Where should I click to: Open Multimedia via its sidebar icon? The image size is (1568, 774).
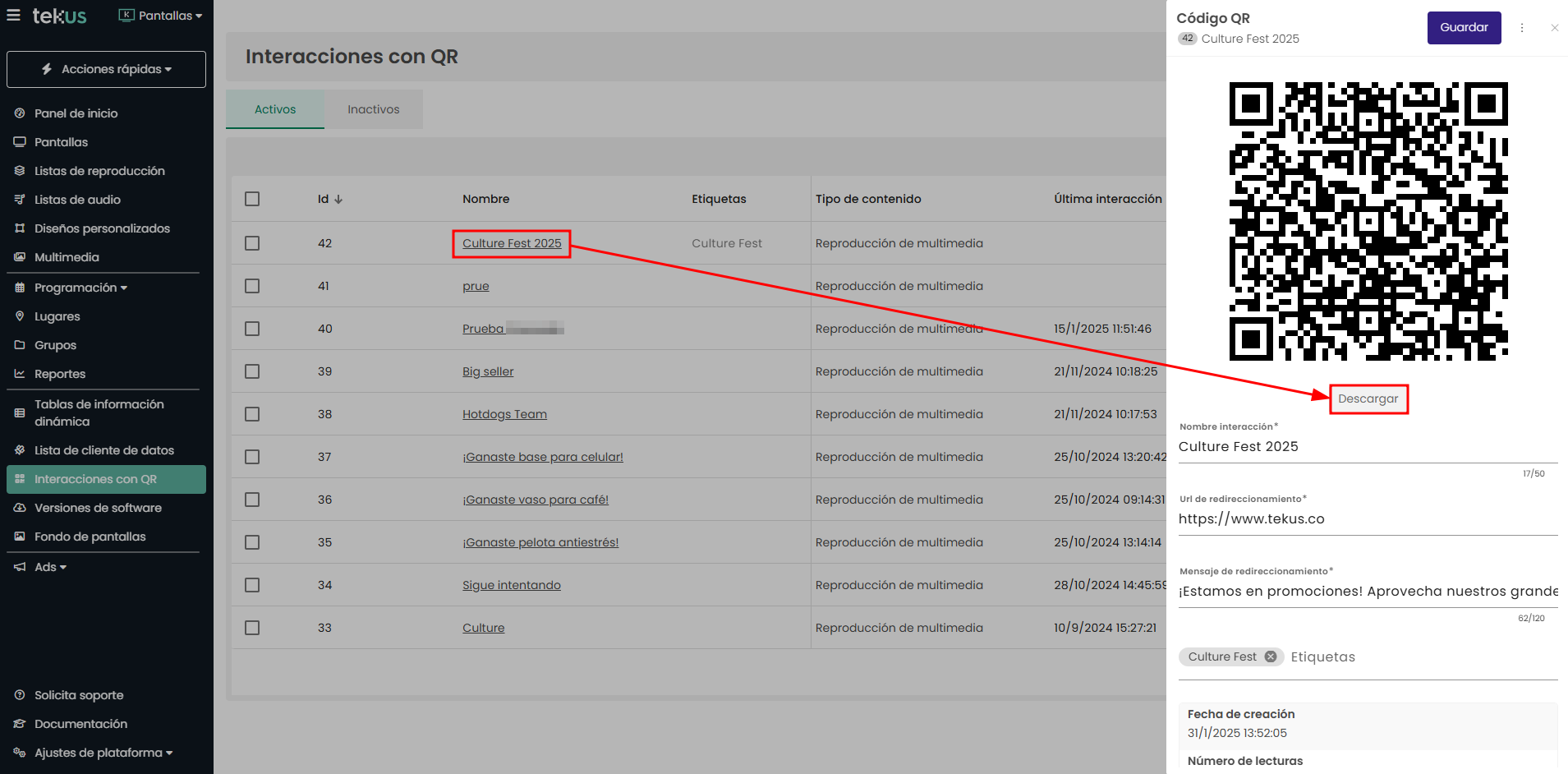20,257
